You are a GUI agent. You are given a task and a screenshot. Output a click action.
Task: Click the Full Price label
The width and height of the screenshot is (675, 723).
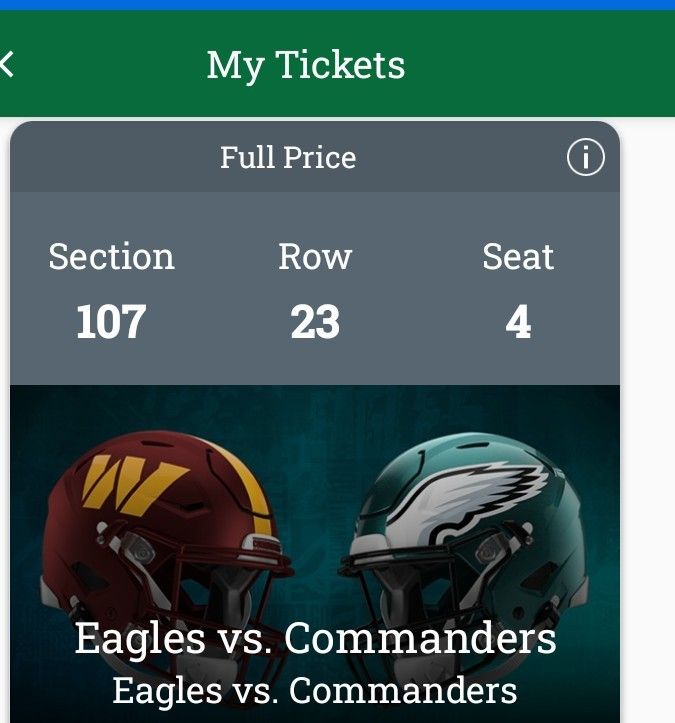coord(288,157)
